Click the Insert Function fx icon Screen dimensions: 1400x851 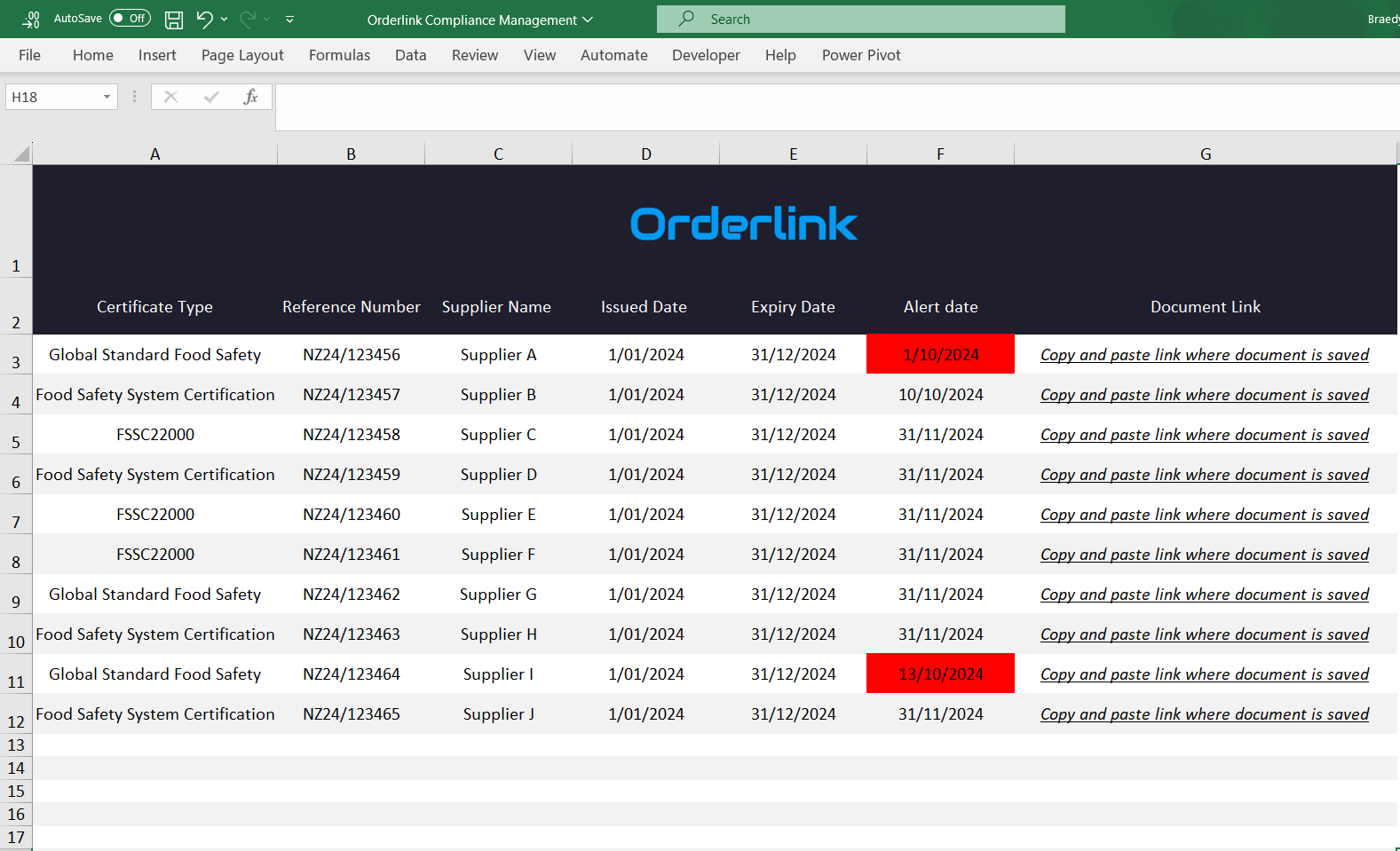point(250,97)
